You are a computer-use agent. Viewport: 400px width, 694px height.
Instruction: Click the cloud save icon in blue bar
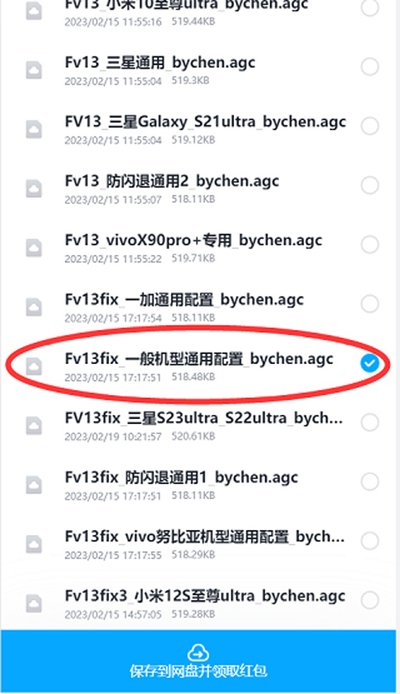tap(198, 652)
